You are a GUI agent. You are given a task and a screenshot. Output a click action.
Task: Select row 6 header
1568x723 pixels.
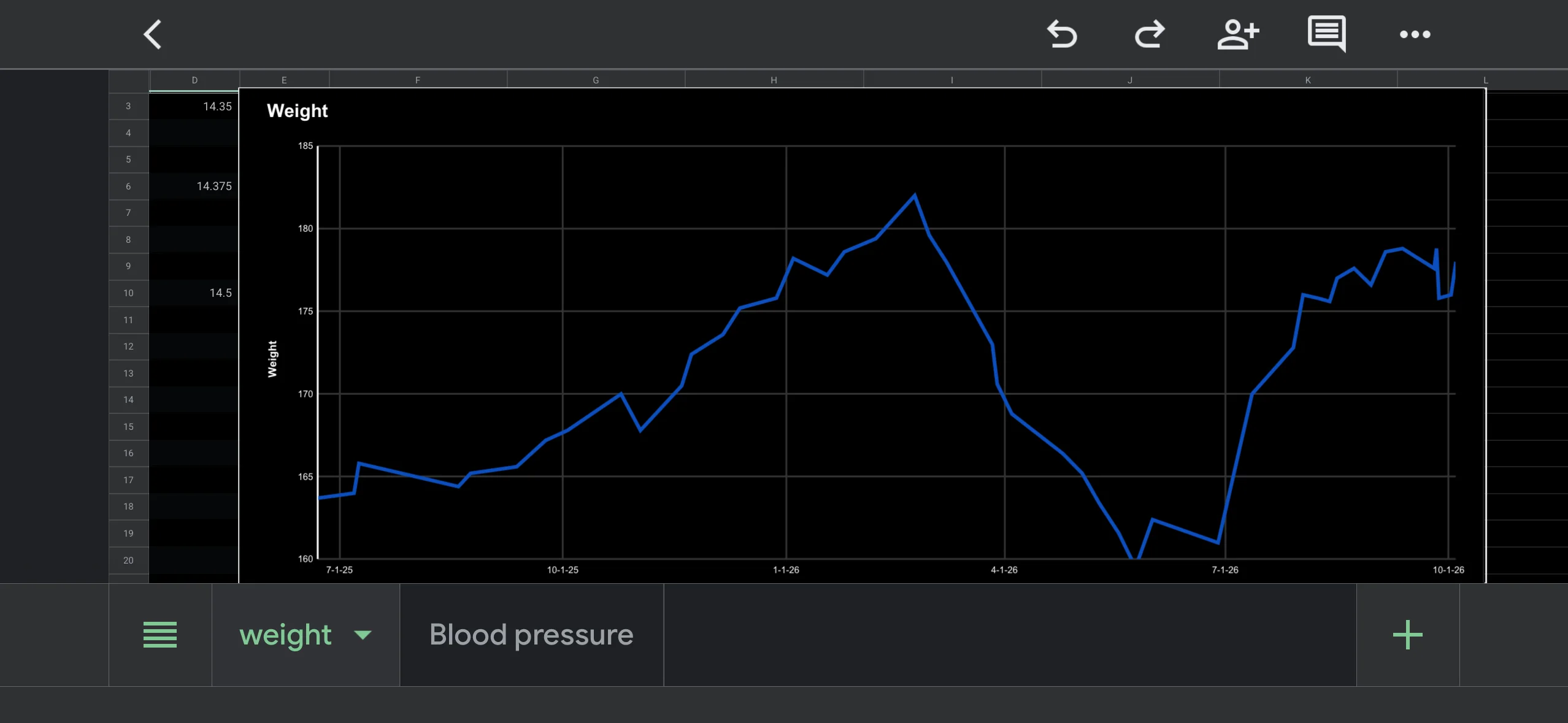(x=128, y=186)
